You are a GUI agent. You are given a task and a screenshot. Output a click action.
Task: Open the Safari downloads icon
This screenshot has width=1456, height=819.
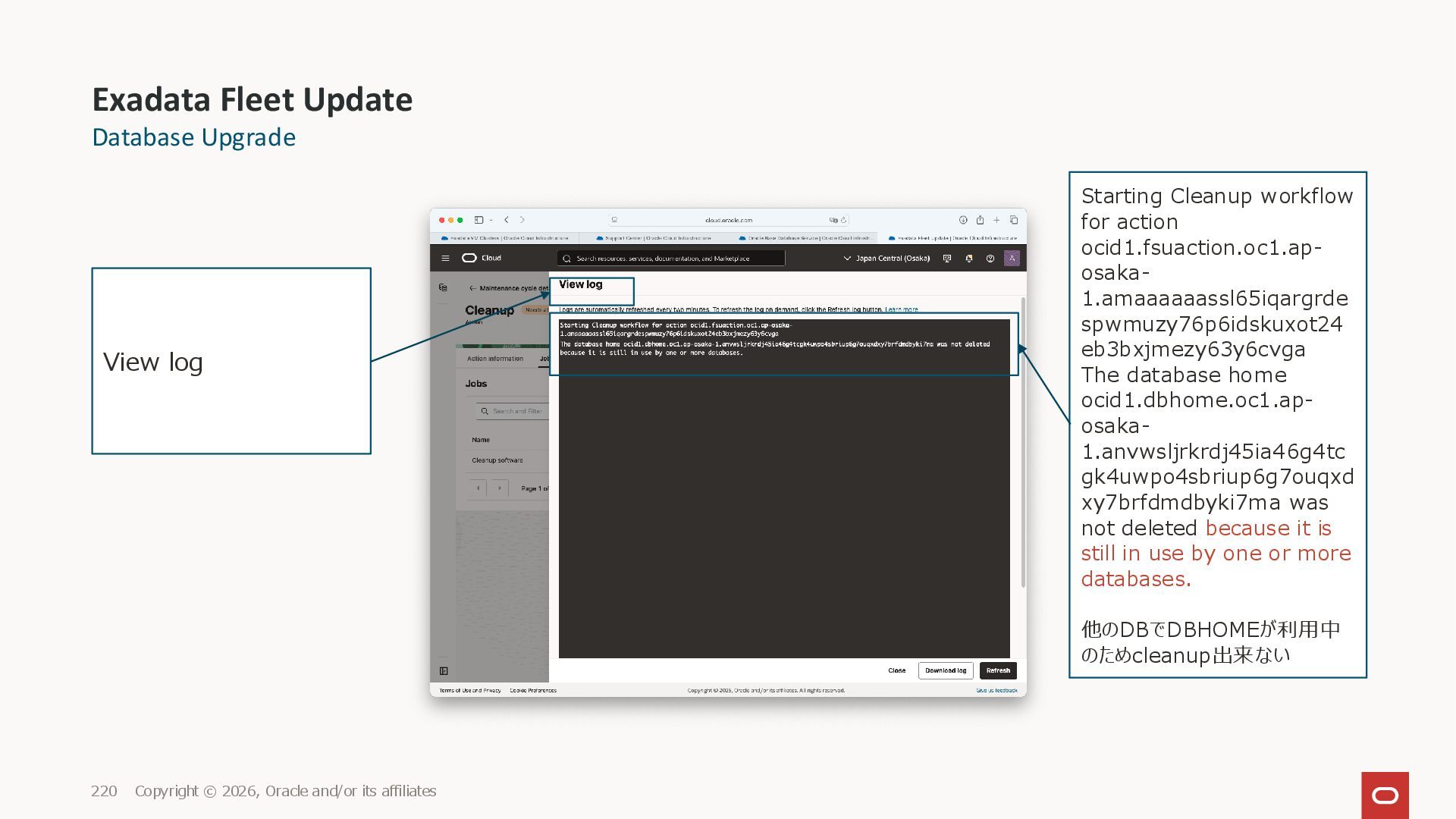[x=963, y=220]
